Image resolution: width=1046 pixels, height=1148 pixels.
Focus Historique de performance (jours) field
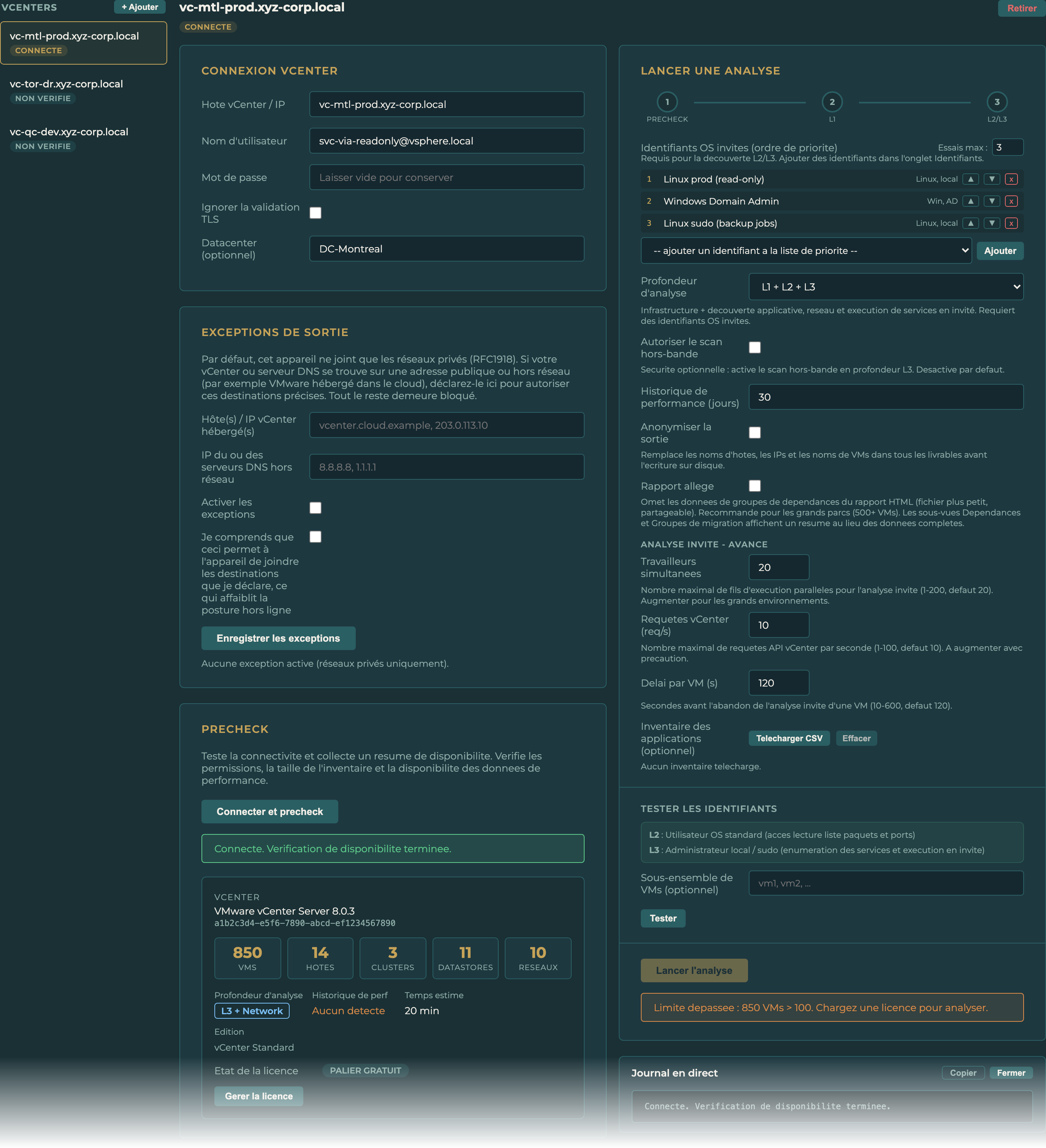[886, 397]
